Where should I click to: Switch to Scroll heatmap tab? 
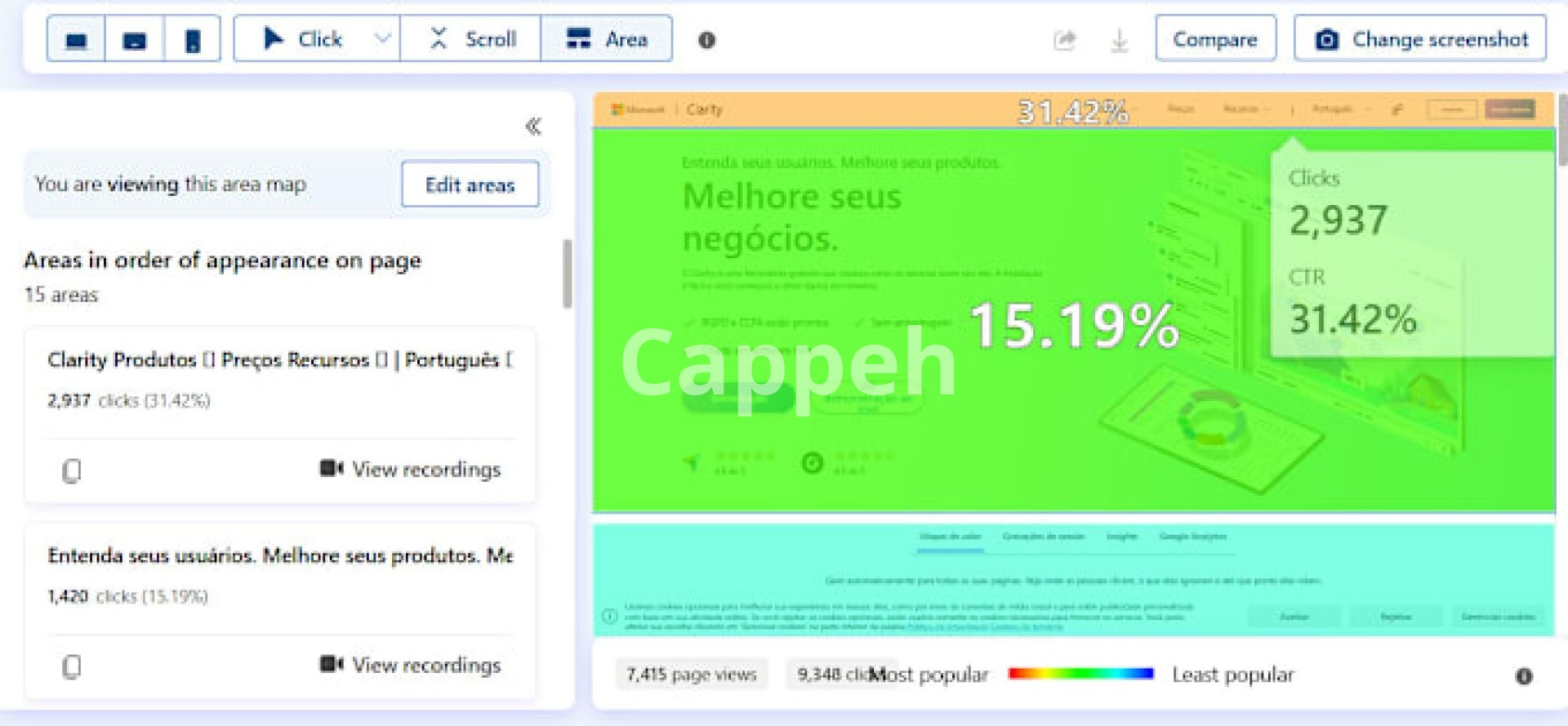tap(472, 39)
